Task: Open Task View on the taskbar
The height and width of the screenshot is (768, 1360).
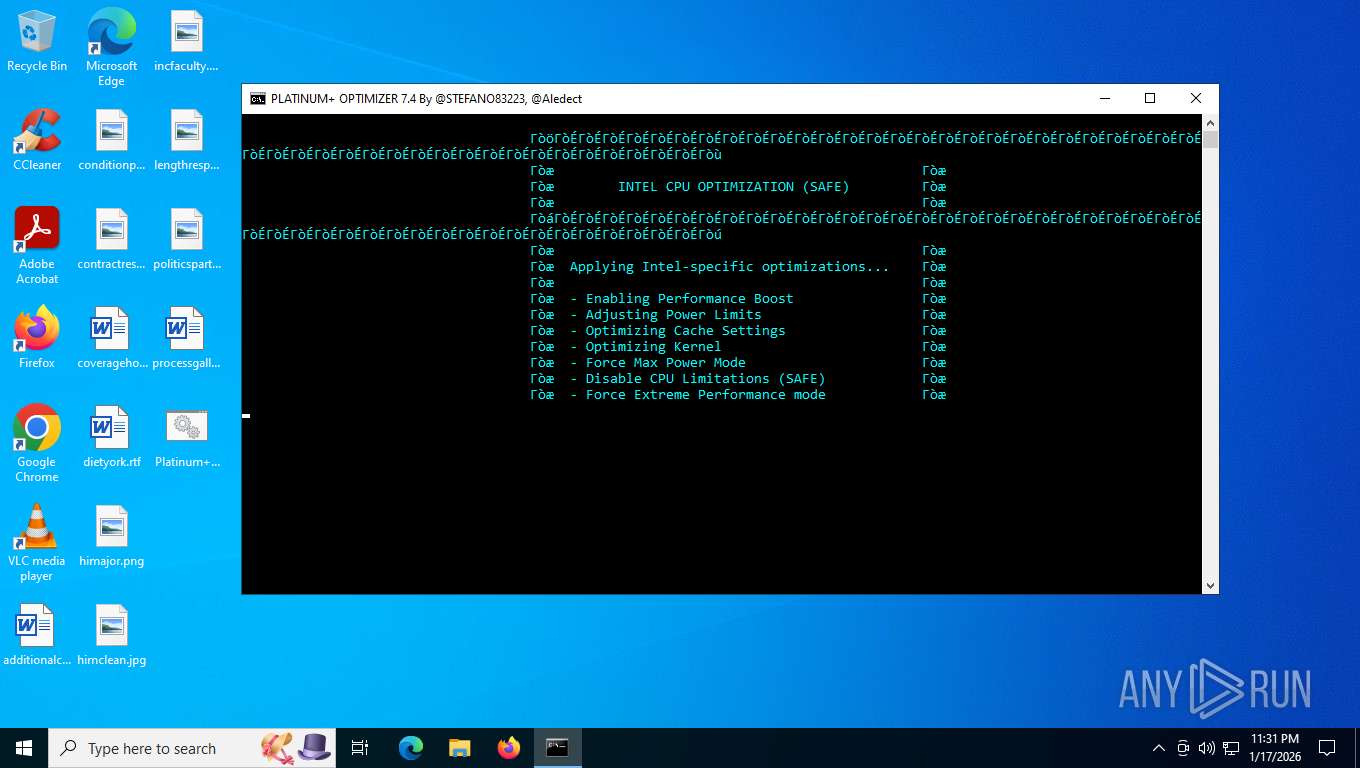Action: pos(360,748)
